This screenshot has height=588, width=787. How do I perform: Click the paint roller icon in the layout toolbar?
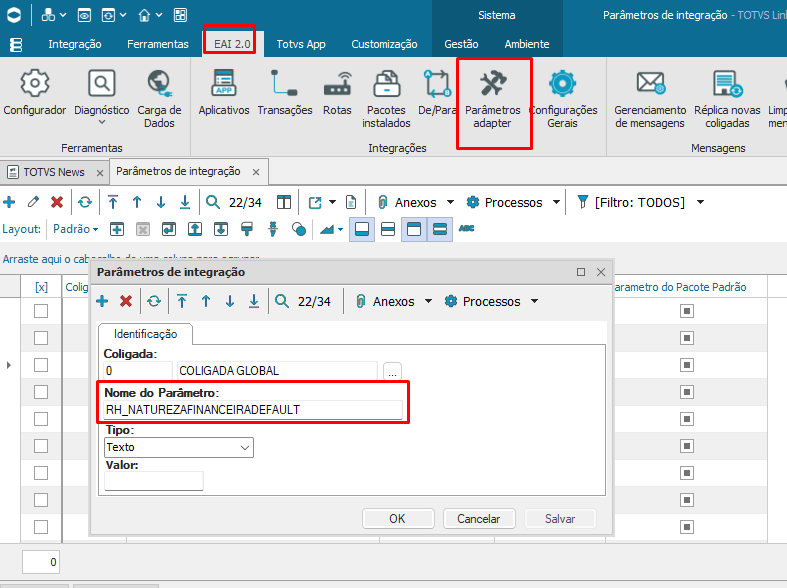coord(247,229)
